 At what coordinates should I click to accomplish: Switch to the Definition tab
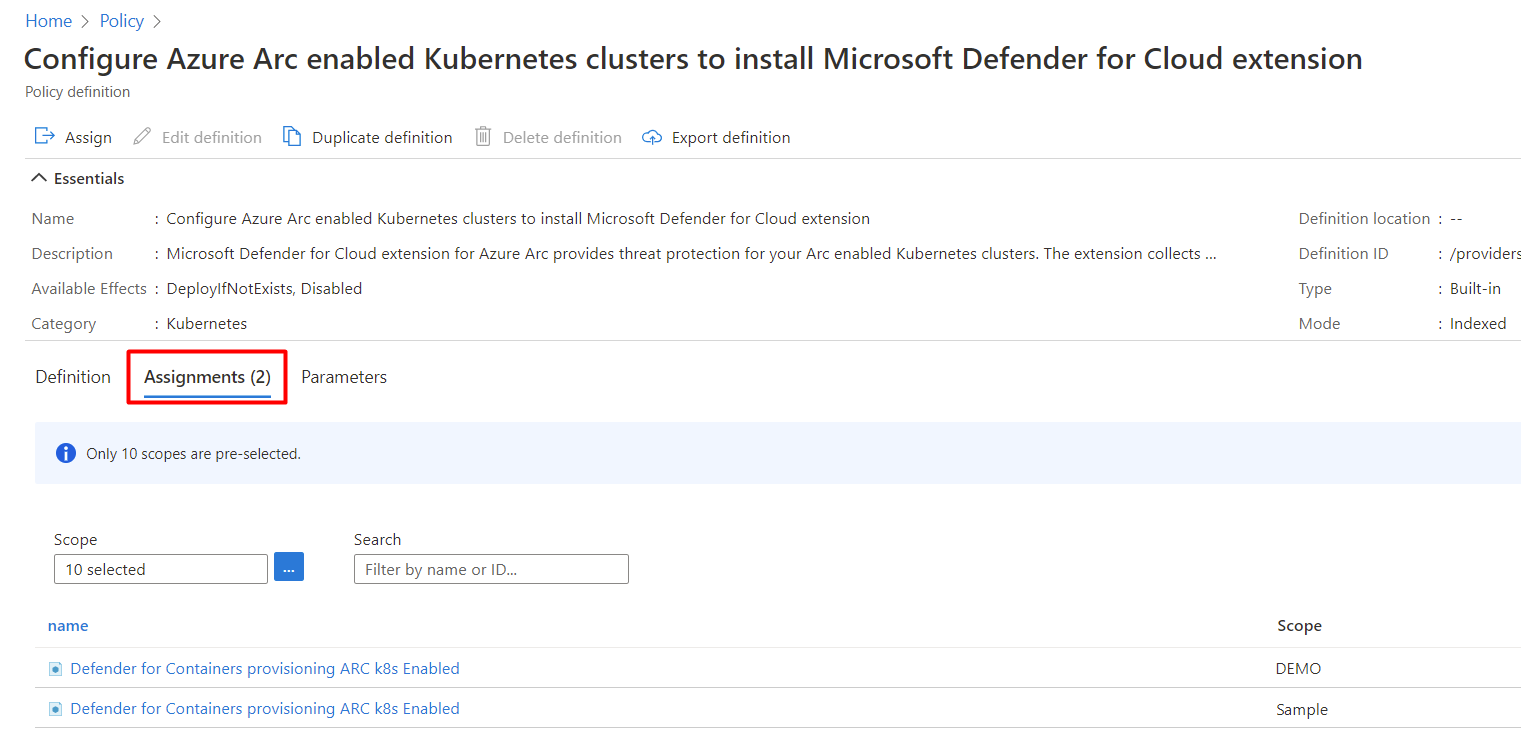coord(73,377)
